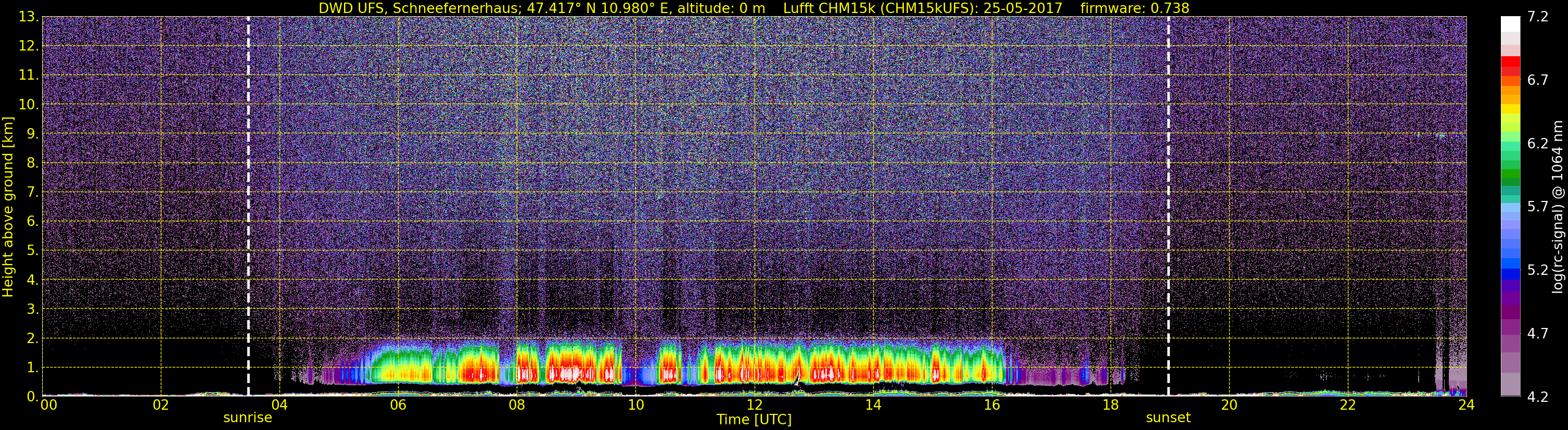
Task: Click the dashed white sunset marker line
Action: coord(1169,207)
